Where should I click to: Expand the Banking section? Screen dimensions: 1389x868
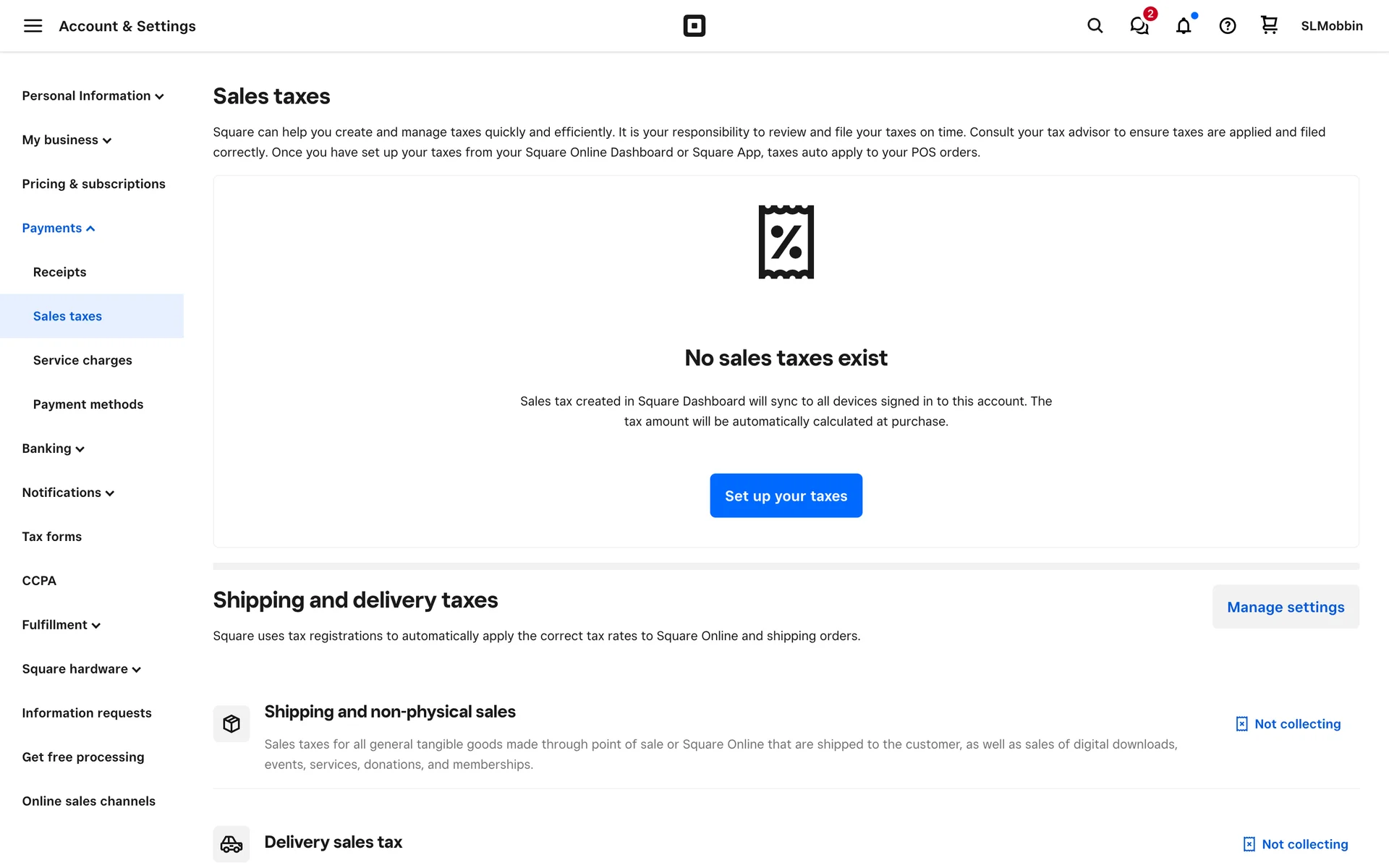coord(53,448)
